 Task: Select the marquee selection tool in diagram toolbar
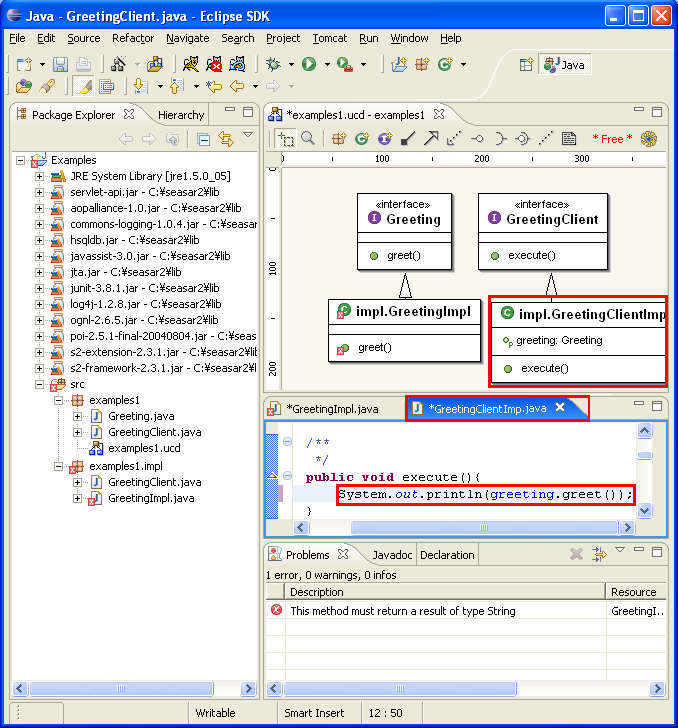[x=287, y=139]
